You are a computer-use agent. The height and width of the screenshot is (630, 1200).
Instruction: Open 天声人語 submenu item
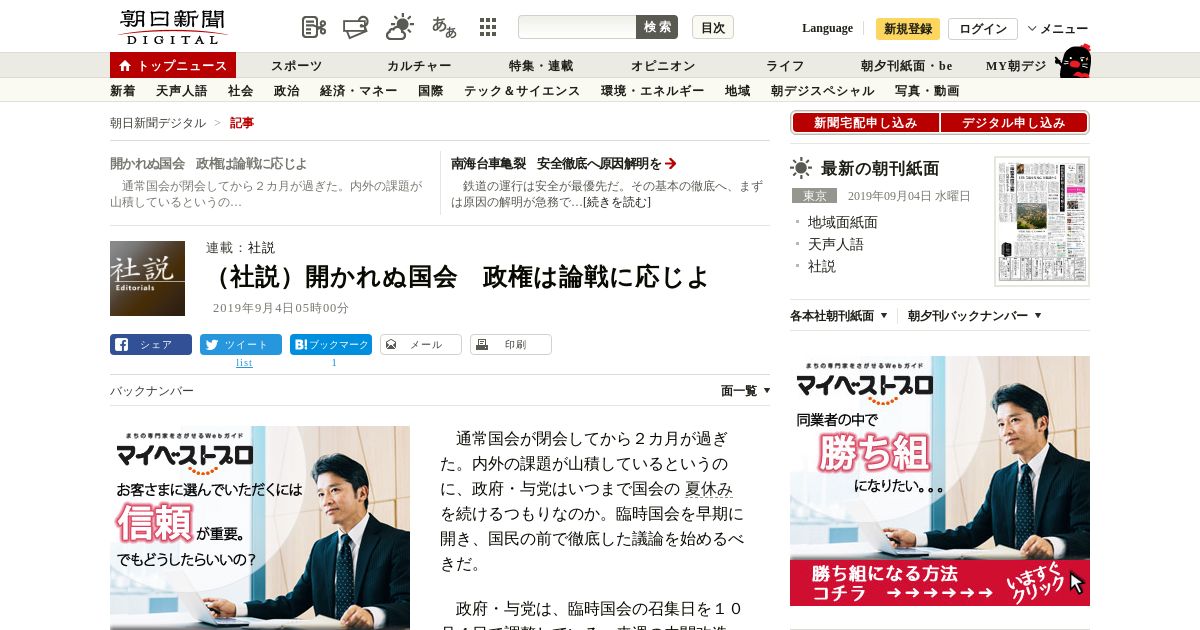[182, 91]
